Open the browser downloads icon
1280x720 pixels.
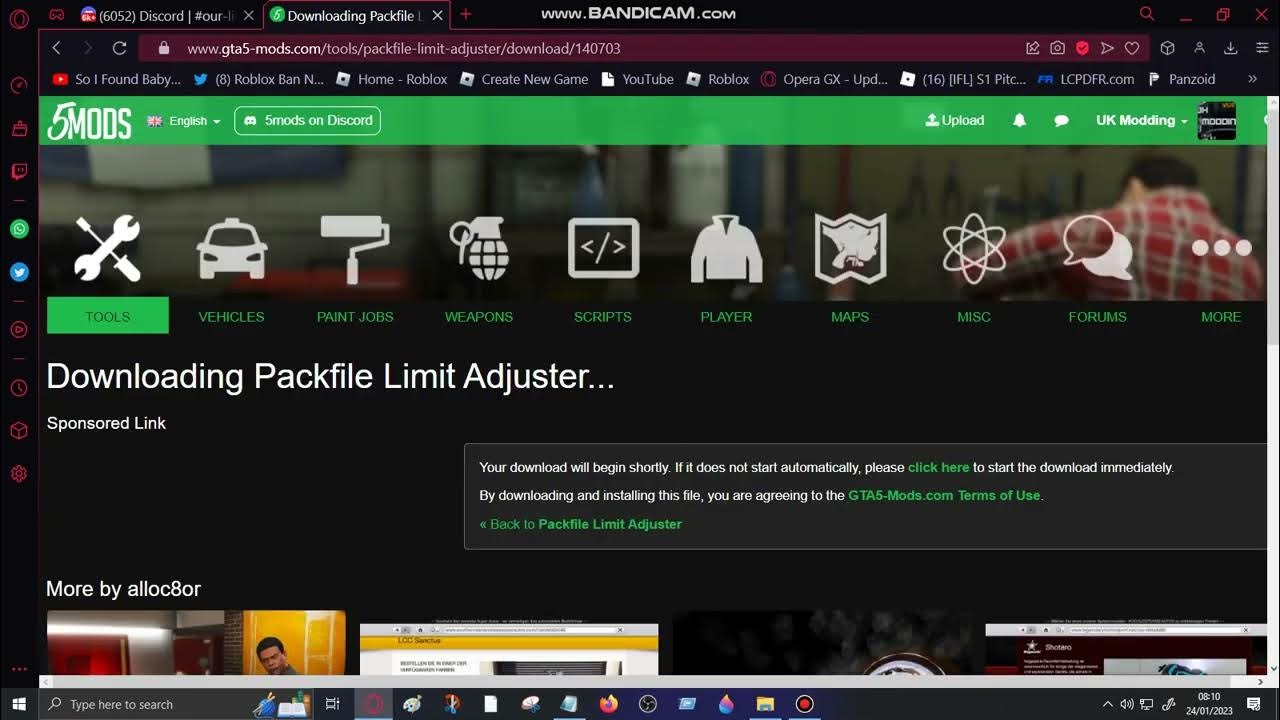(1231, 48)
